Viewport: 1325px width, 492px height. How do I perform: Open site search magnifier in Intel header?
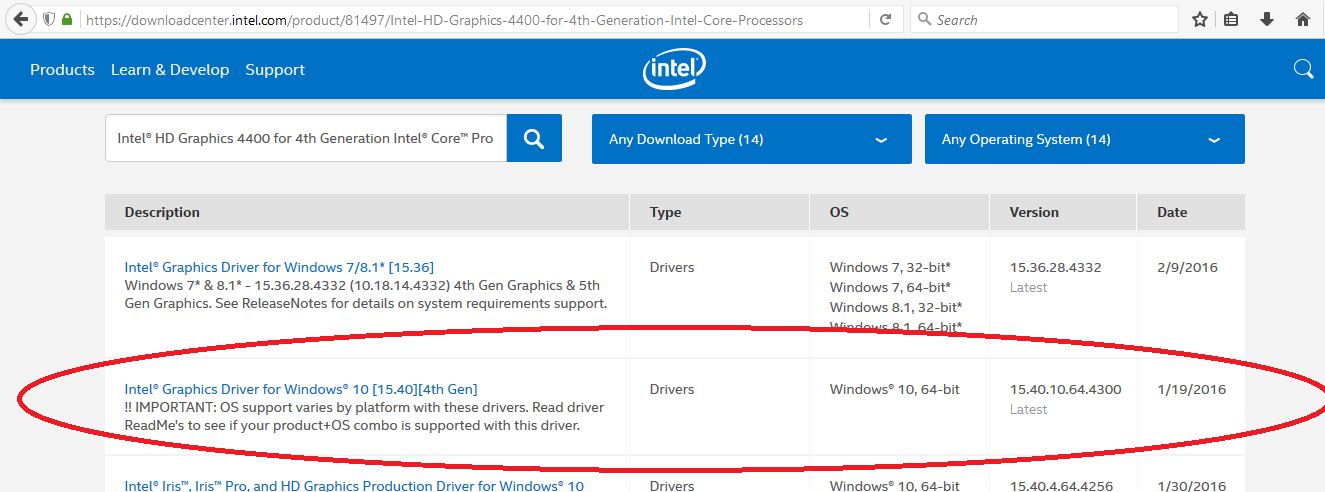pyautogui.click(x=1303, y=69)
